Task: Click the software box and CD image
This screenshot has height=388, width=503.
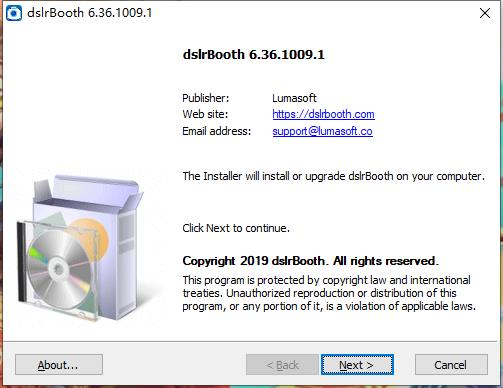Action: pos(79,248)
